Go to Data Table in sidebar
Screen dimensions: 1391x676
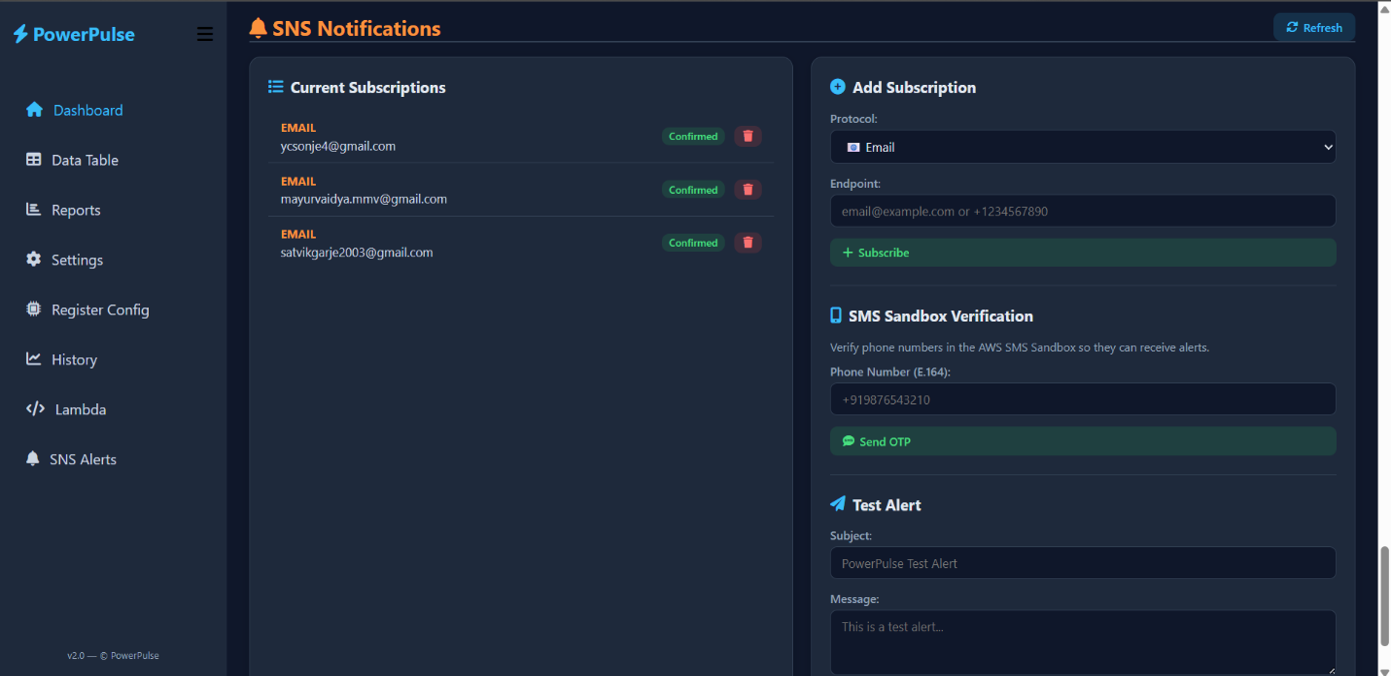point(85,160)
